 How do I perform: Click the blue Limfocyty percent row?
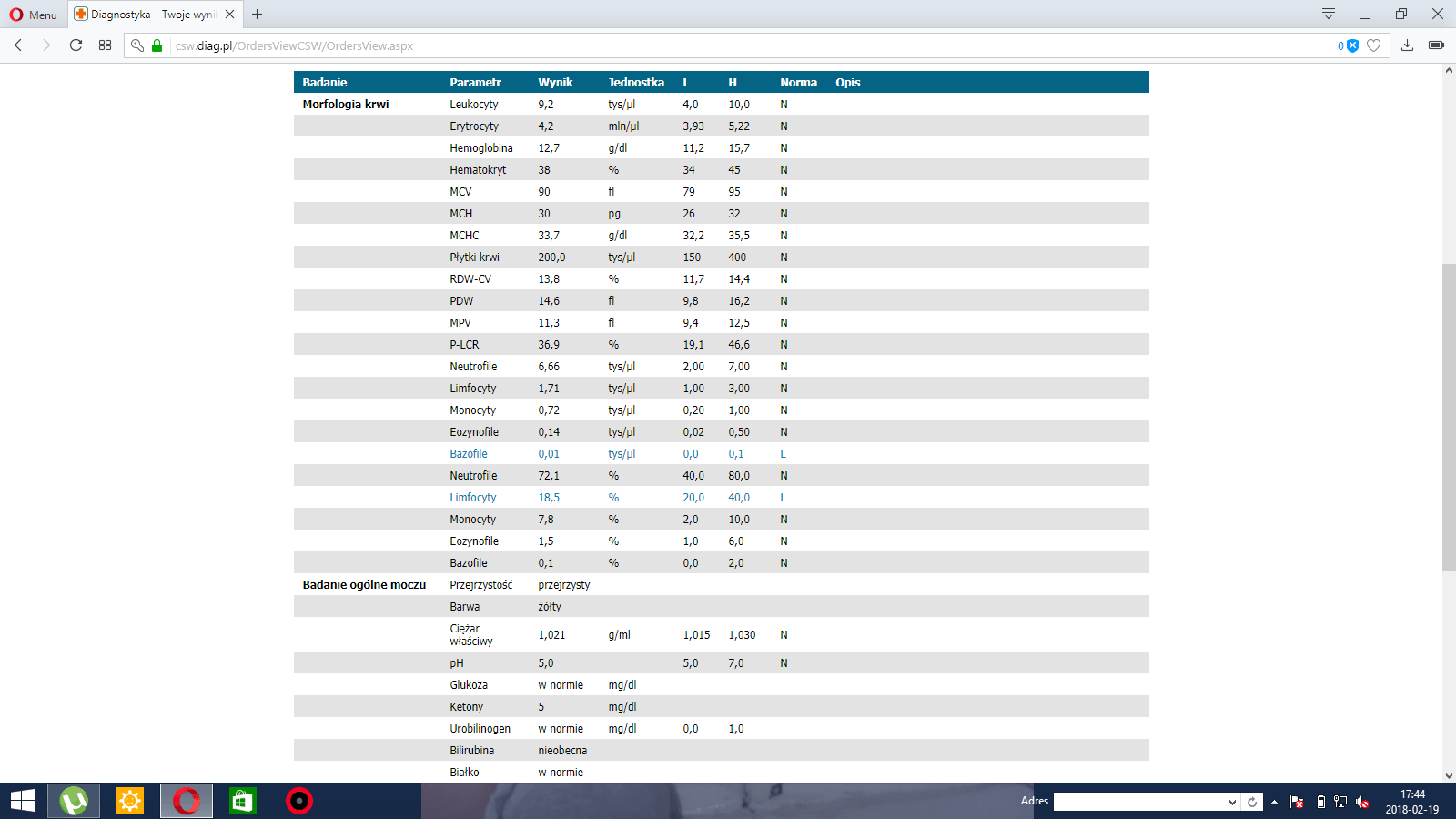472,498
